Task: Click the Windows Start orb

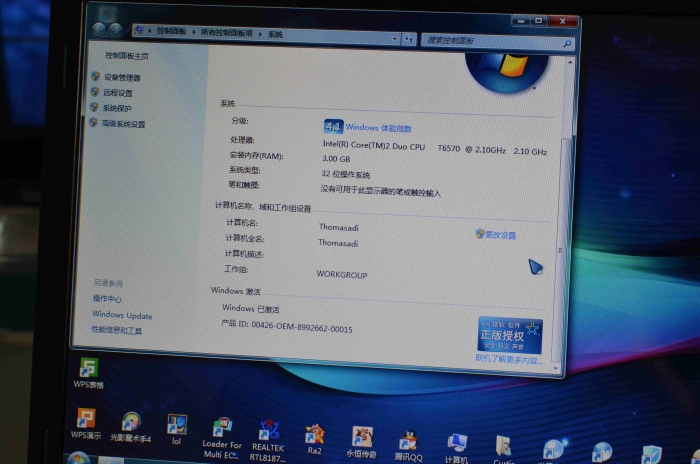Action: (x=79, y=459)
